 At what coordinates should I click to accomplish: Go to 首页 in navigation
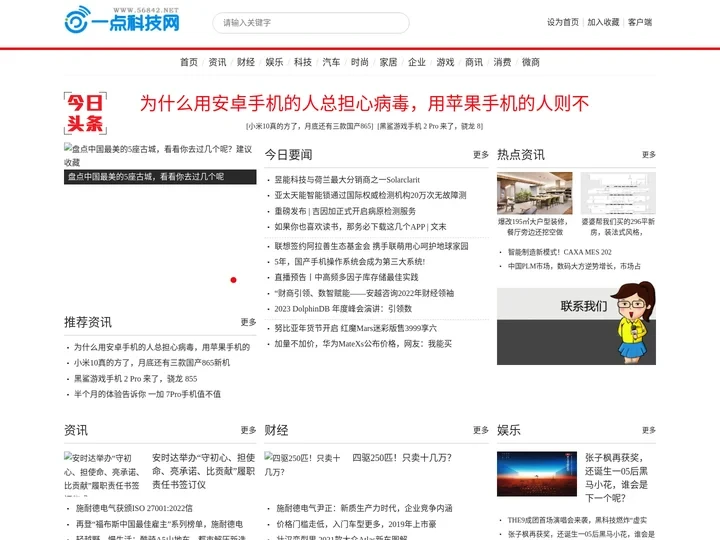pyautogui.click(x=189, y=62)
